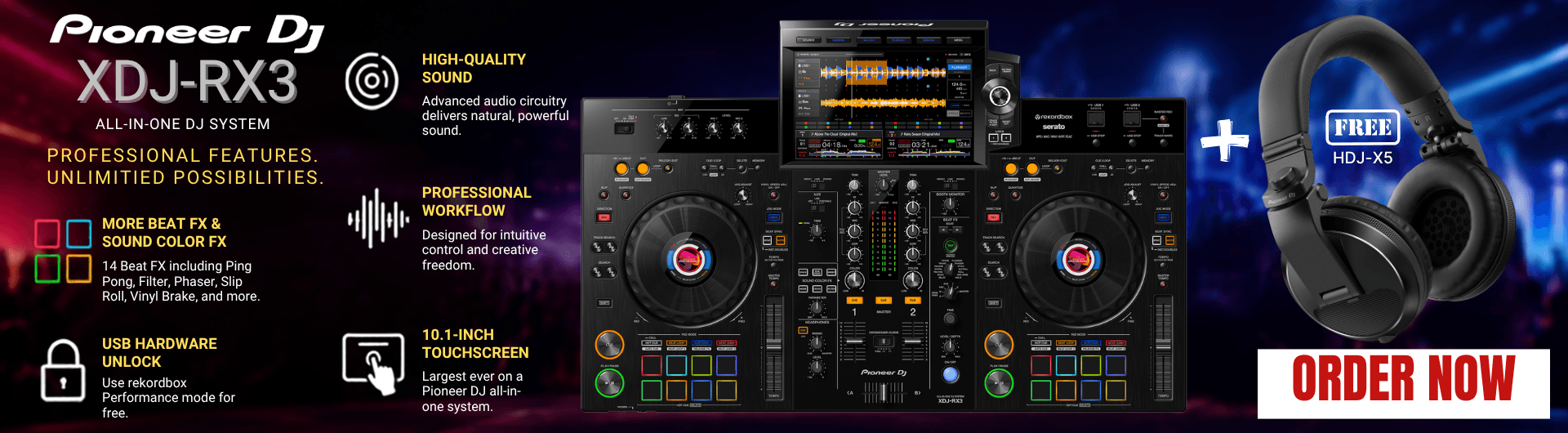Screen dimensions: 1568x433
Task: Click the XDJ-RX3 product title
Action: [x=188, y=82]
